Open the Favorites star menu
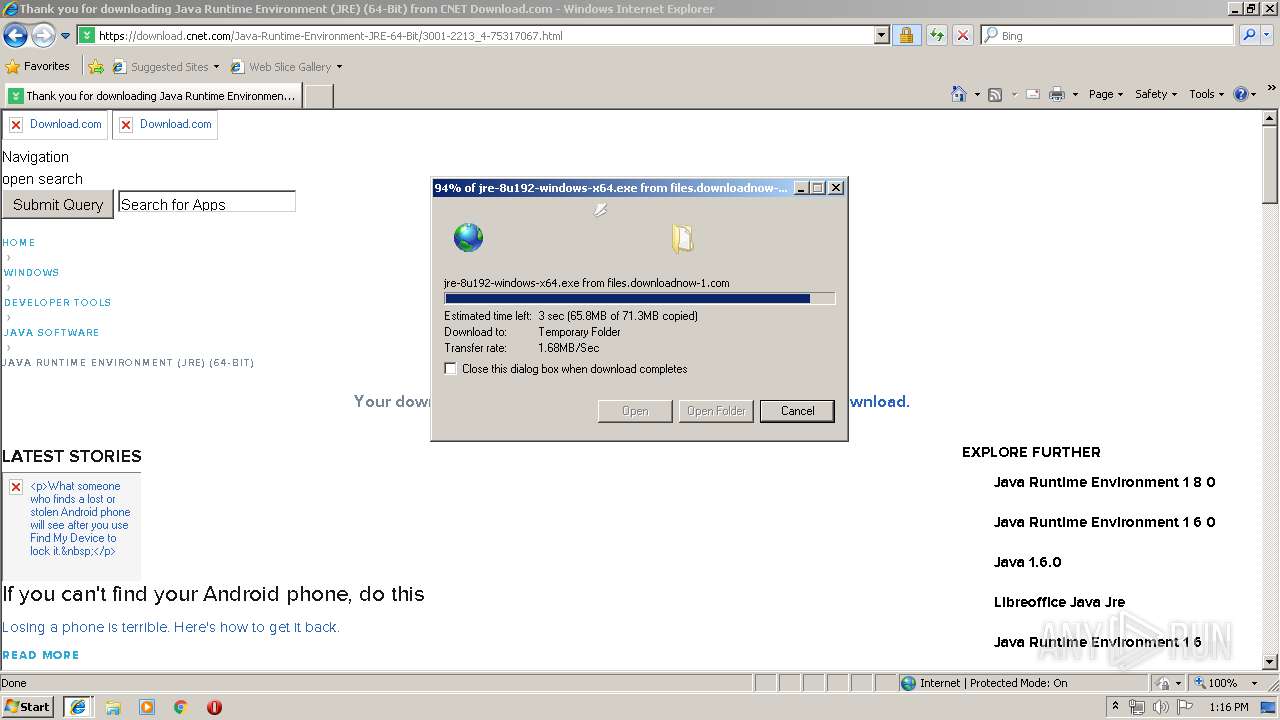The image size is (1280, 720). [x=38, y=66]
